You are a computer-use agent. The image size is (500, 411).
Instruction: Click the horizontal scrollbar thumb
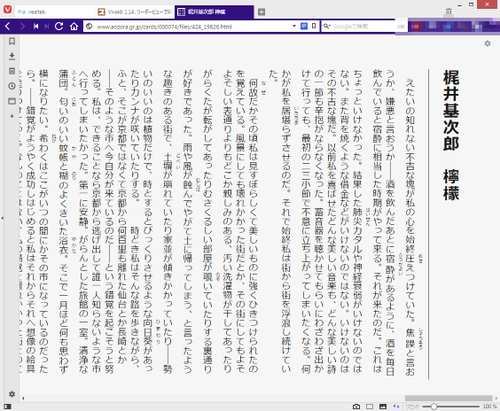tap(448, 398)
